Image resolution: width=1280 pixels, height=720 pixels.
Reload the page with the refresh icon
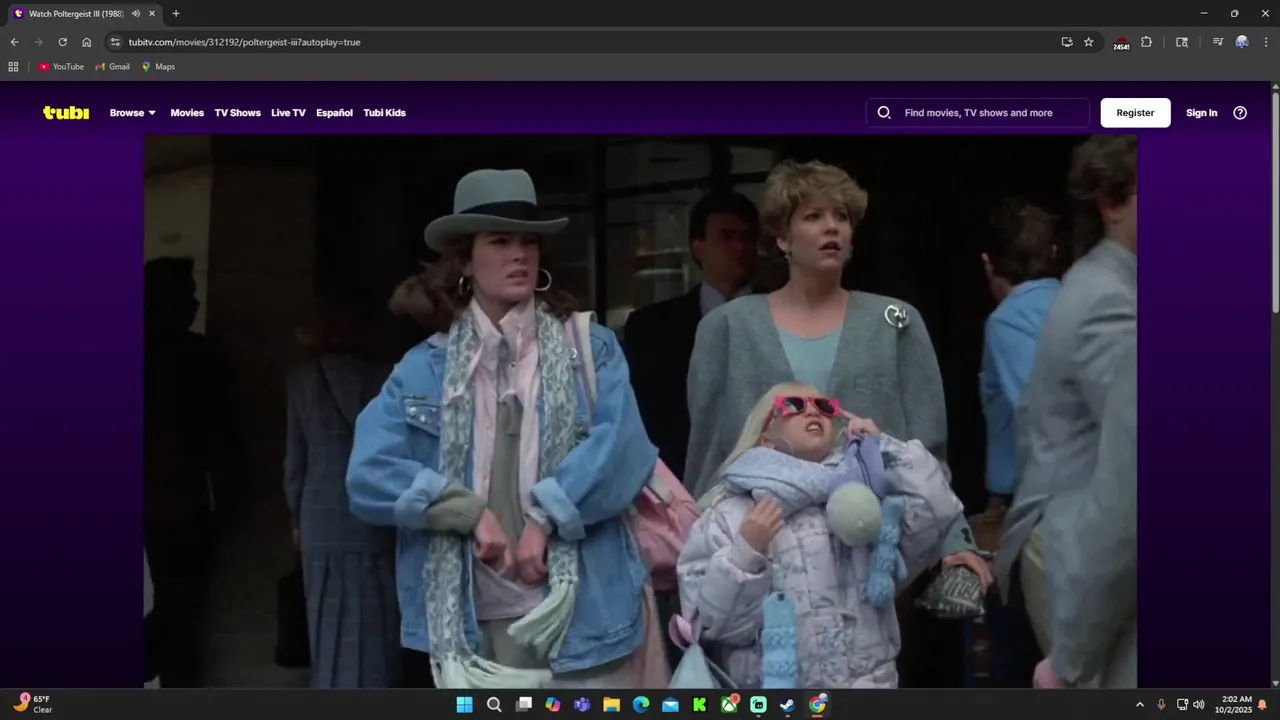coord(62,42)
